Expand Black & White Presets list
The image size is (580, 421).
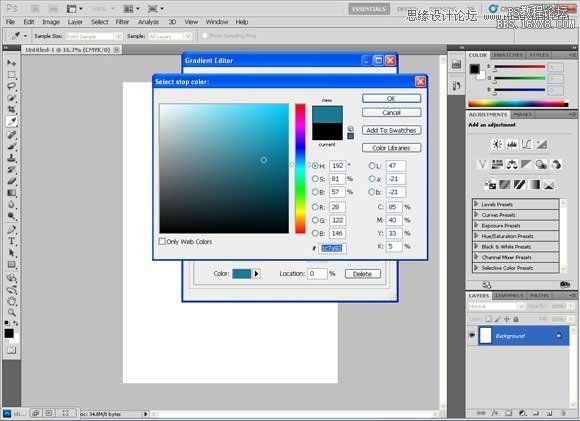point(477,246)
